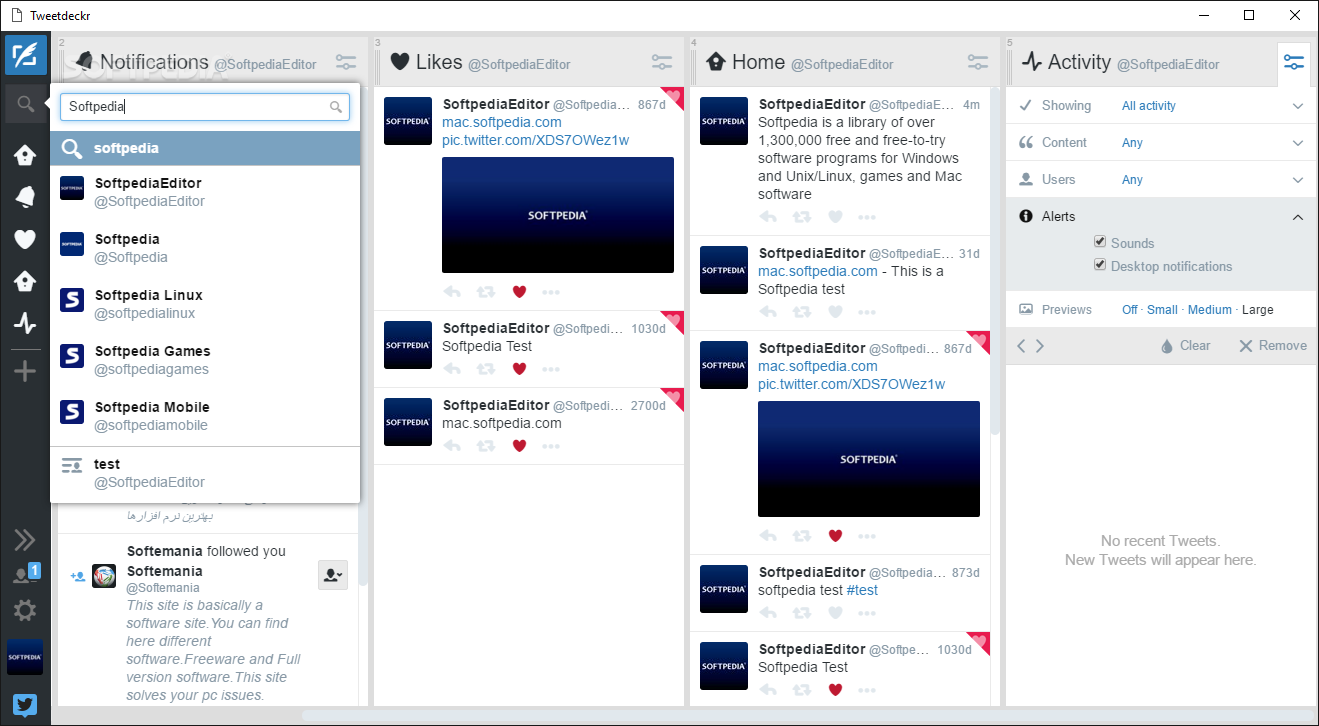Open Softemania profile name in notification
Viewport: 1319px width, 726px height.
163,571
